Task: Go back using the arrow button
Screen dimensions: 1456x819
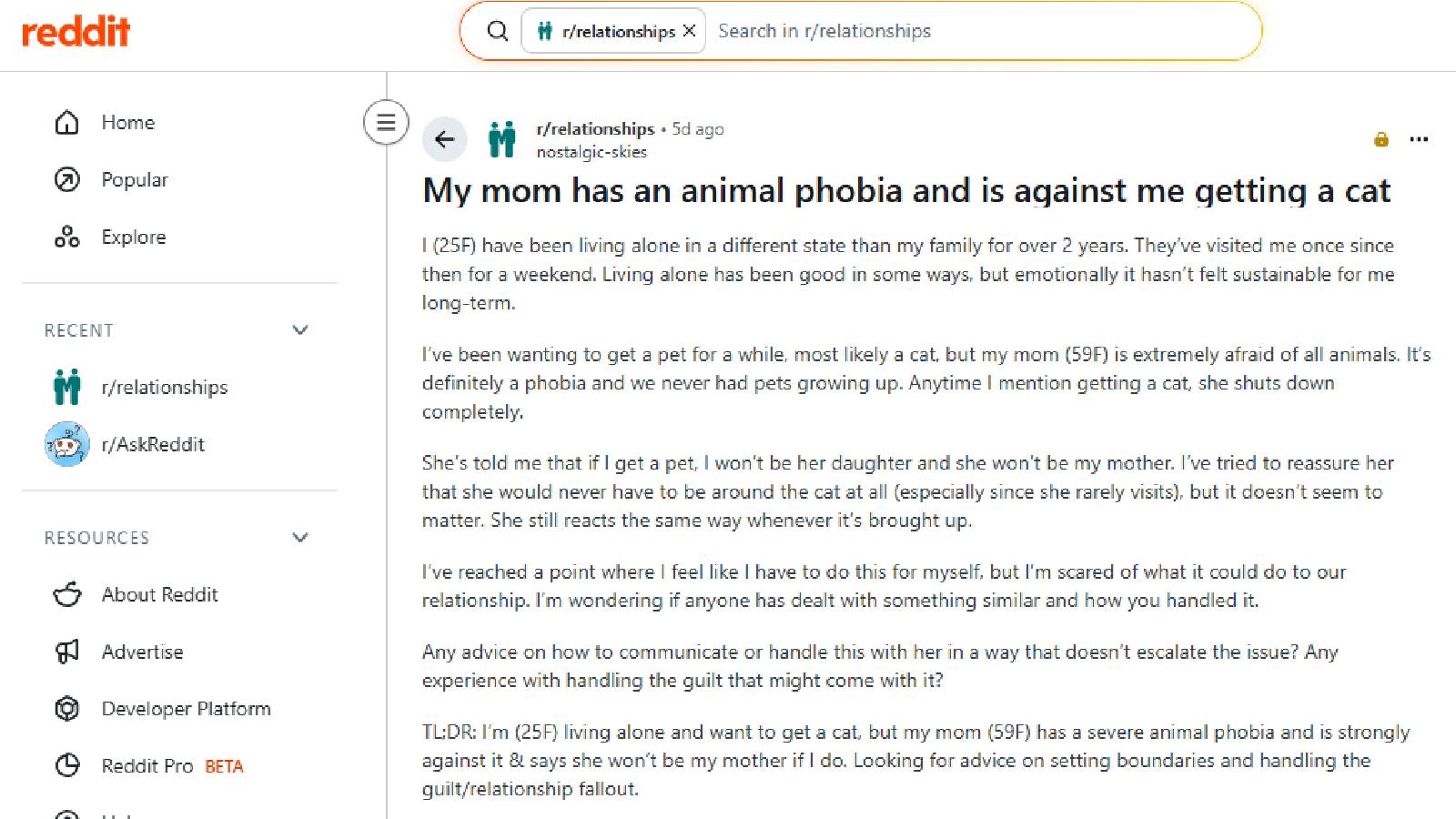Action: coord(444,139)
